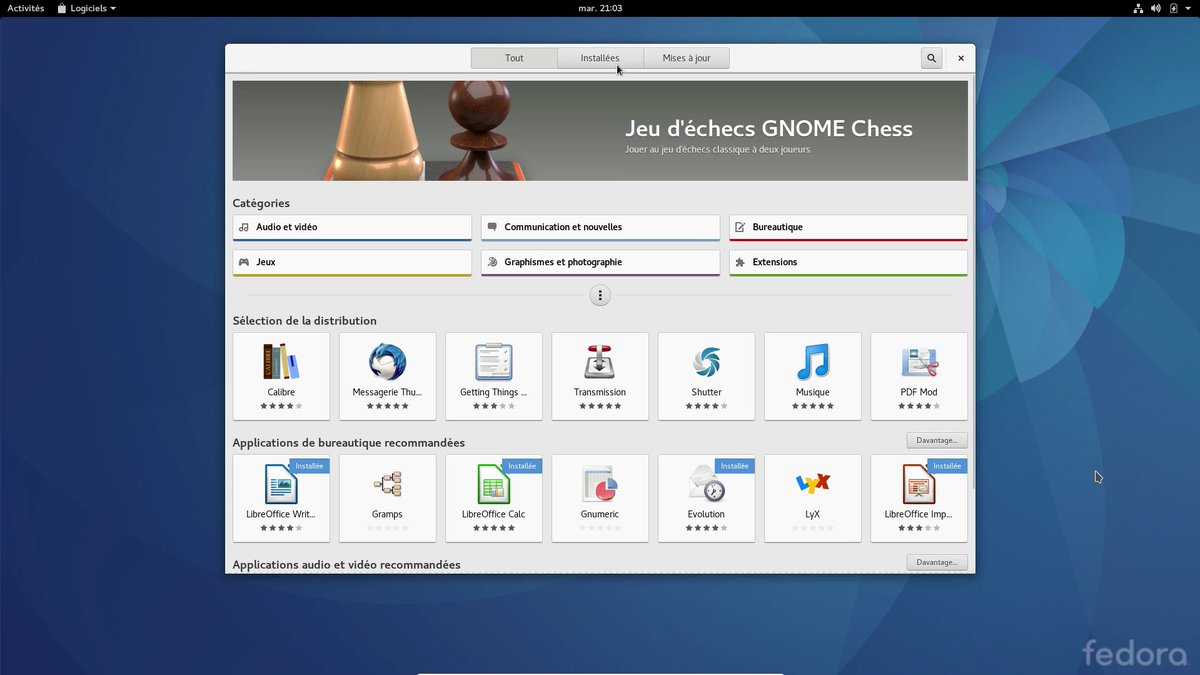Image resolution: width=1200 pixels, height=675 pixels.
Task: Open the network status icon in top bar
Action: coord(1138,8)
